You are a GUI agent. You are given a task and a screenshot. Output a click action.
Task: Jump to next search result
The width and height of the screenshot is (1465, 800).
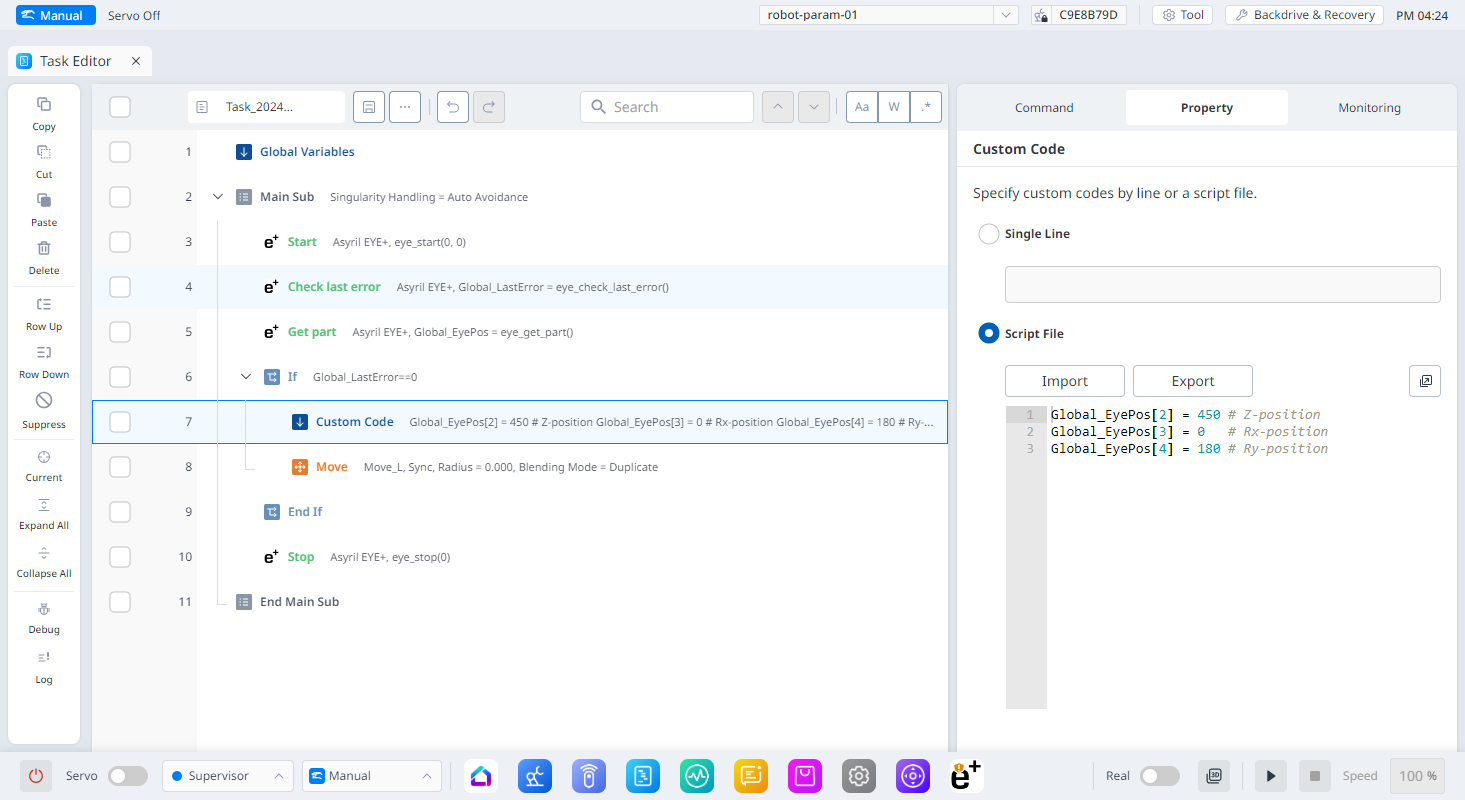814,107
